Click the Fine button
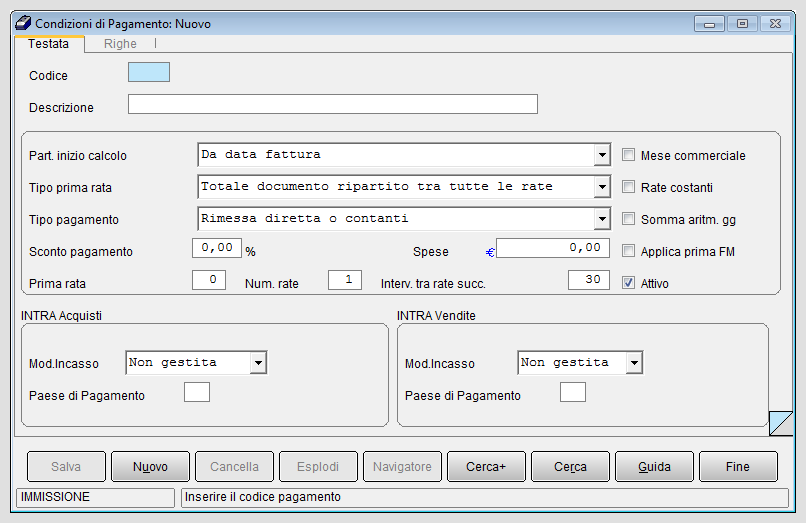The height and width of the screenshot is (523, 806). click(x=738, y=466)
